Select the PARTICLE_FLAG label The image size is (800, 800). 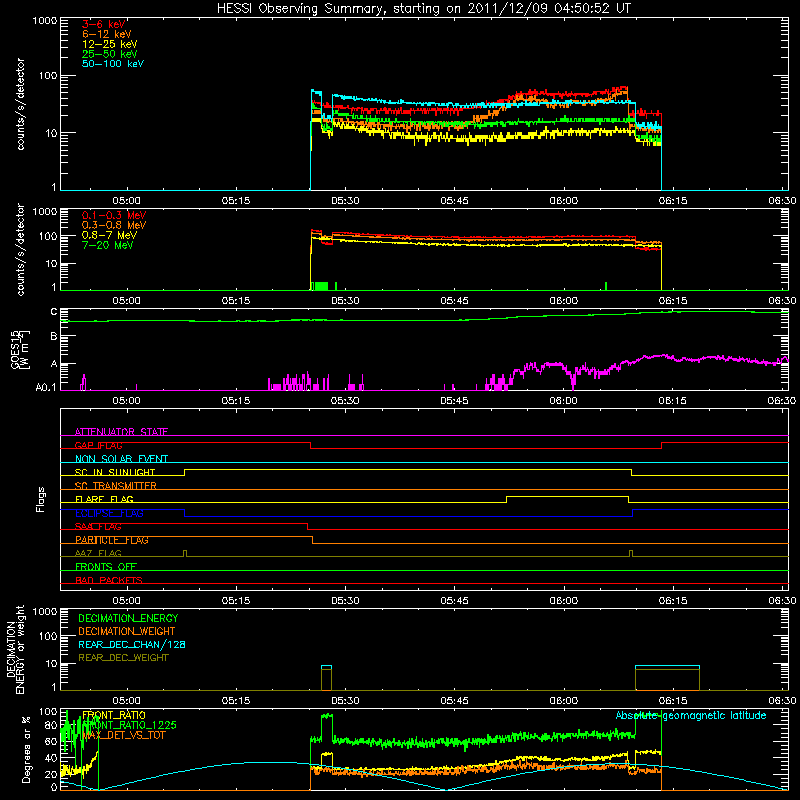(112, 539)
